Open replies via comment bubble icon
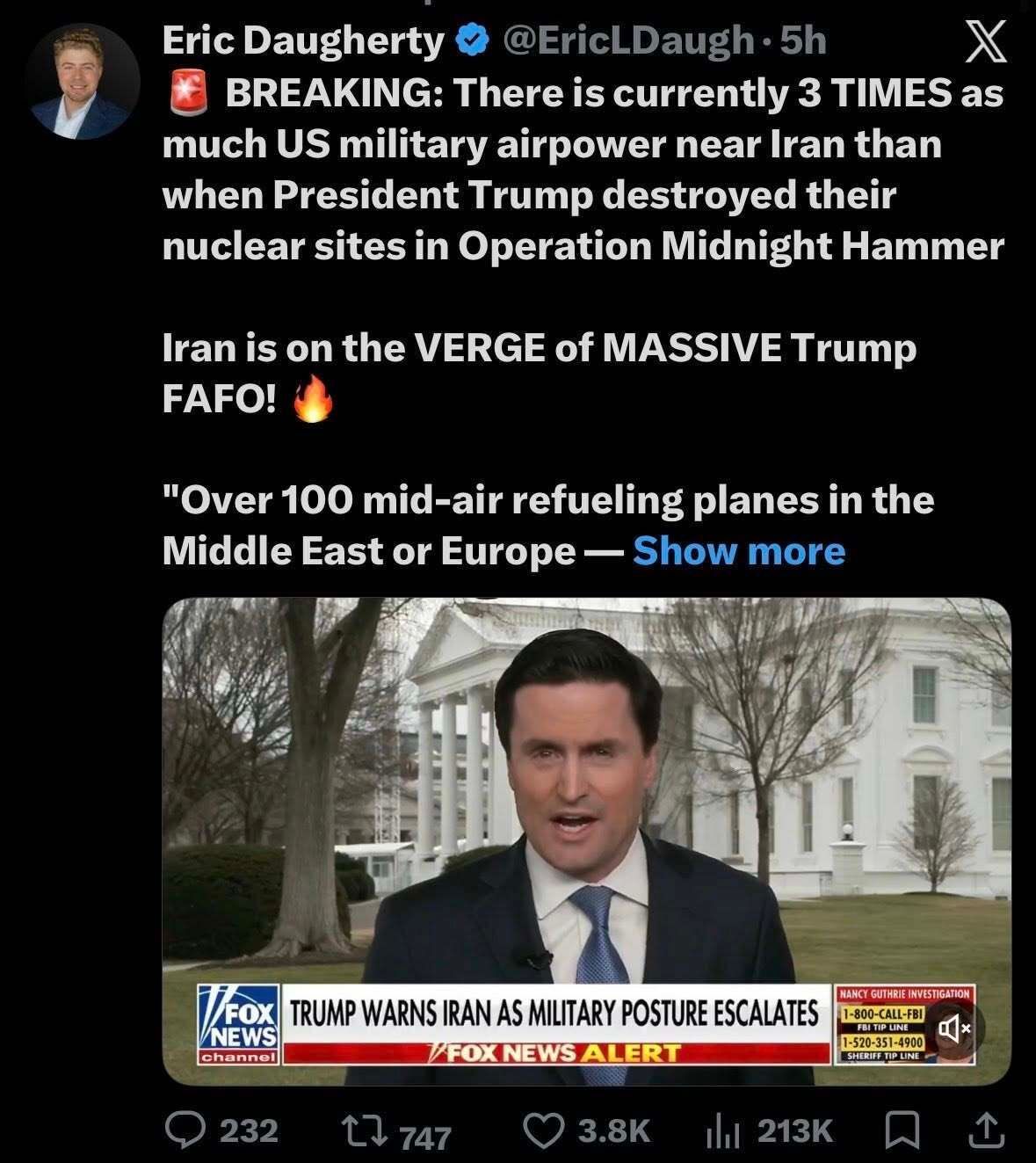 184,1130
